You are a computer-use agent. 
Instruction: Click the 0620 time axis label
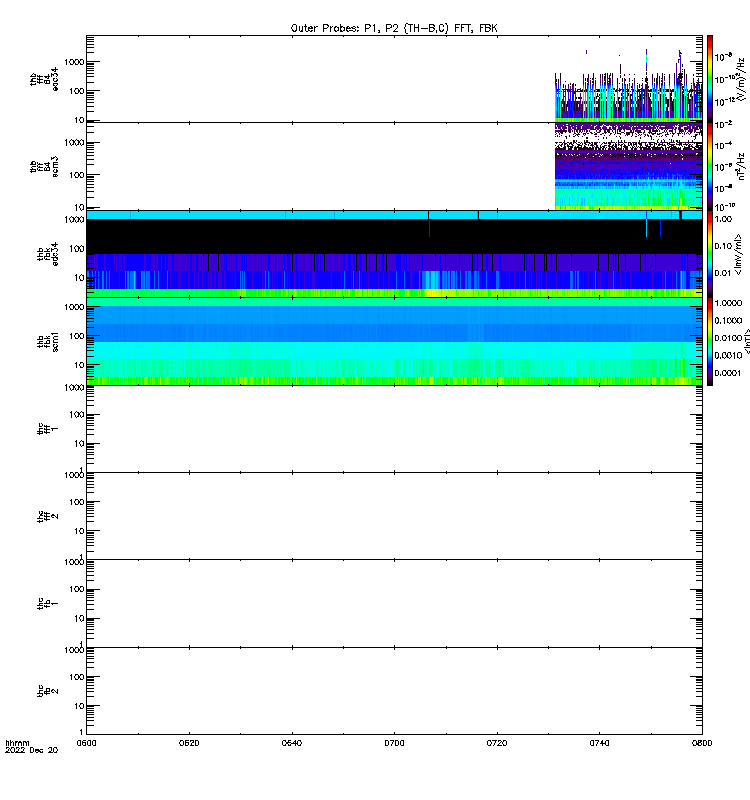tap(189, 743)
